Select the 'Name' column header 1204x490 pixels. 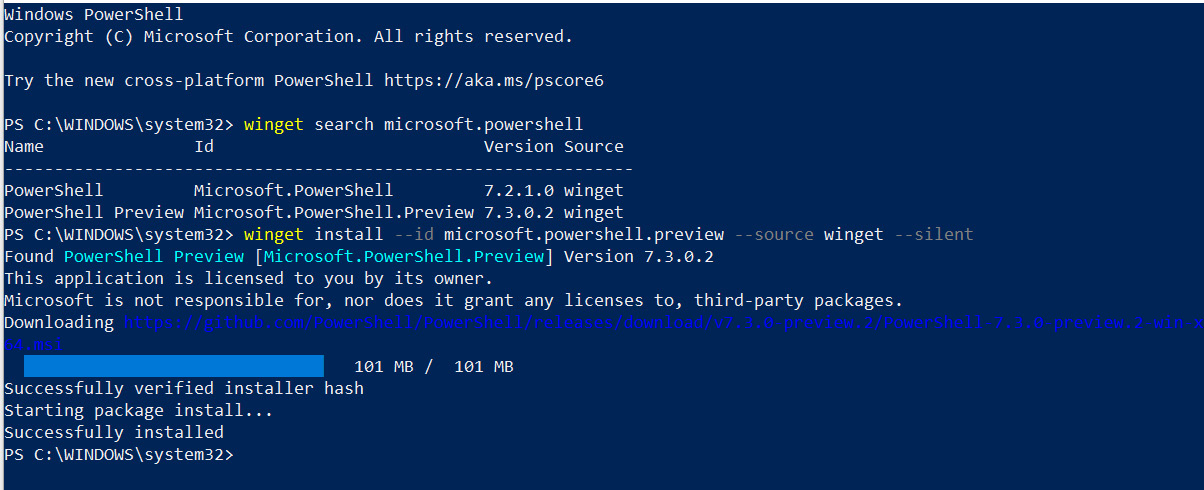(x=24, y=147)
